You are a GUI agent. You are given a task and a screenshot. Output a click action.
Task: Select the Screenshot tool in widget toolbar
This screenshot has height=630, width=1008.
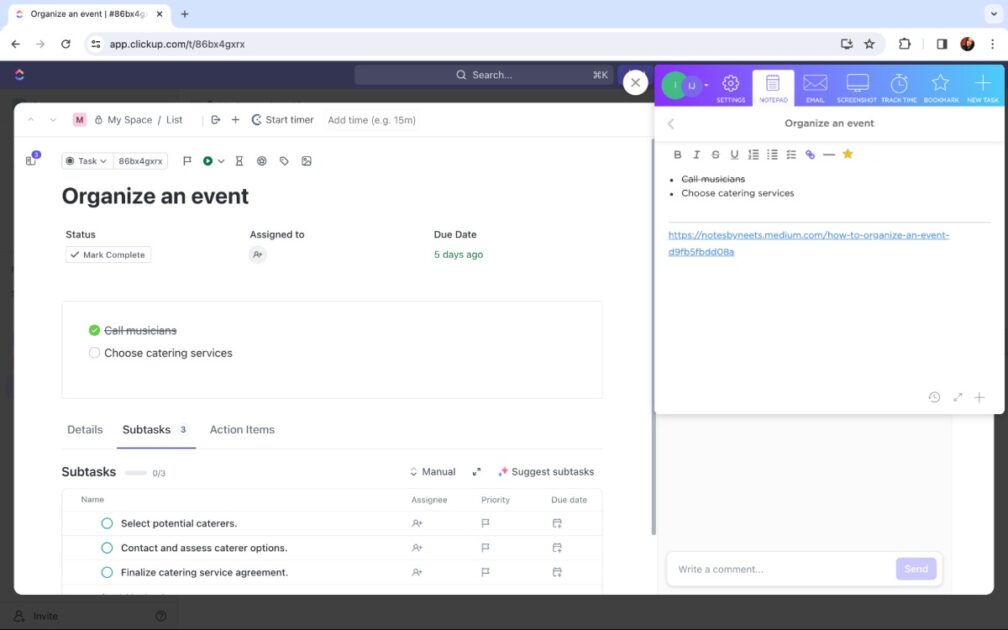click(856, 84)
